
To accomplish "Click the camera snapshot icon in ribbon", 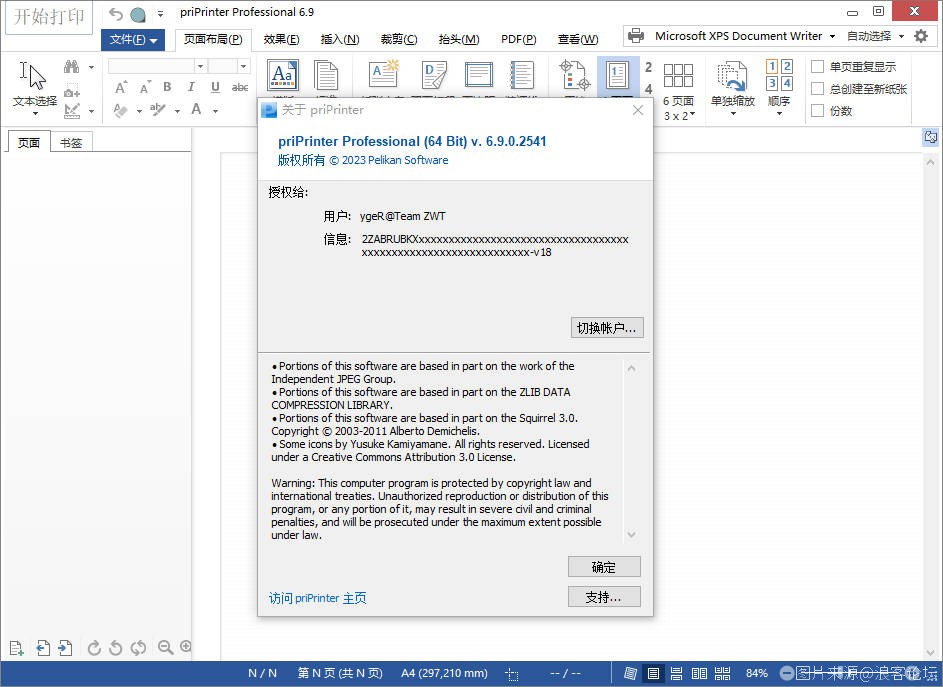I will (72, 92).
